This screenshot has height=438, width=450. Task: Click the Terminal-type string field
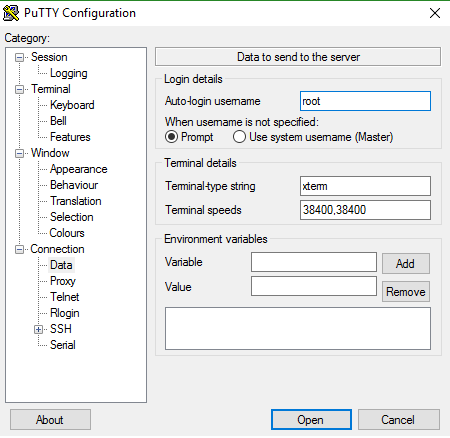(365, 186)
